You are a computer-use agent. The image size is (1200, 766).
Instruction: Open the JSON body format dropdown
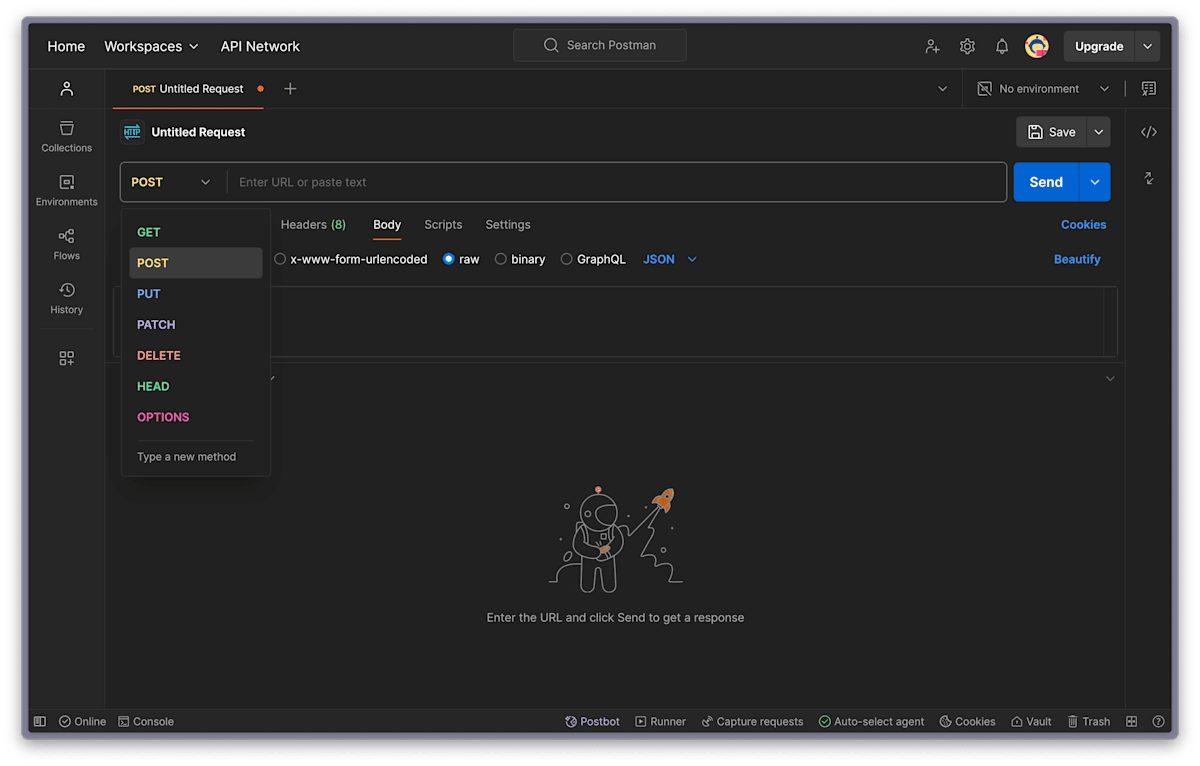670,259
